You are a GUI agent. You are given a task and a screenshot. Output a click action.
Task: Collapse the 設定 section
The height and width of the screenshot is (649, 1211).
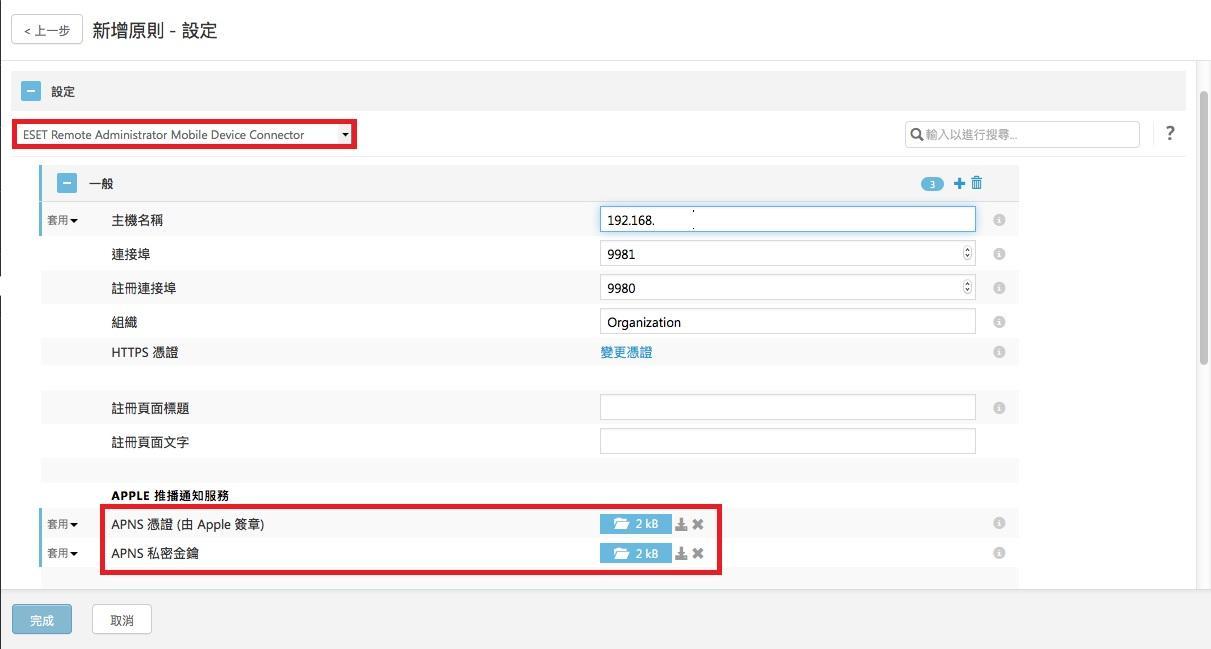(31, 91)
